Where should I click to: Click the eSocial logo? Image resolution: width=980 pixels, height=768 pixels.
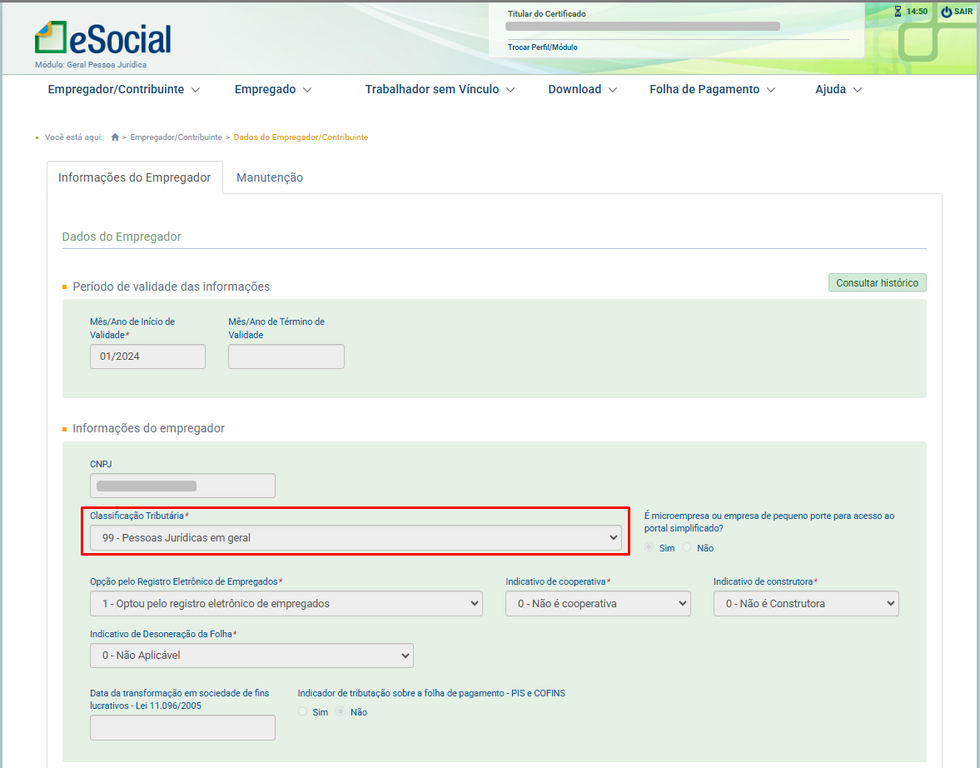103,38
